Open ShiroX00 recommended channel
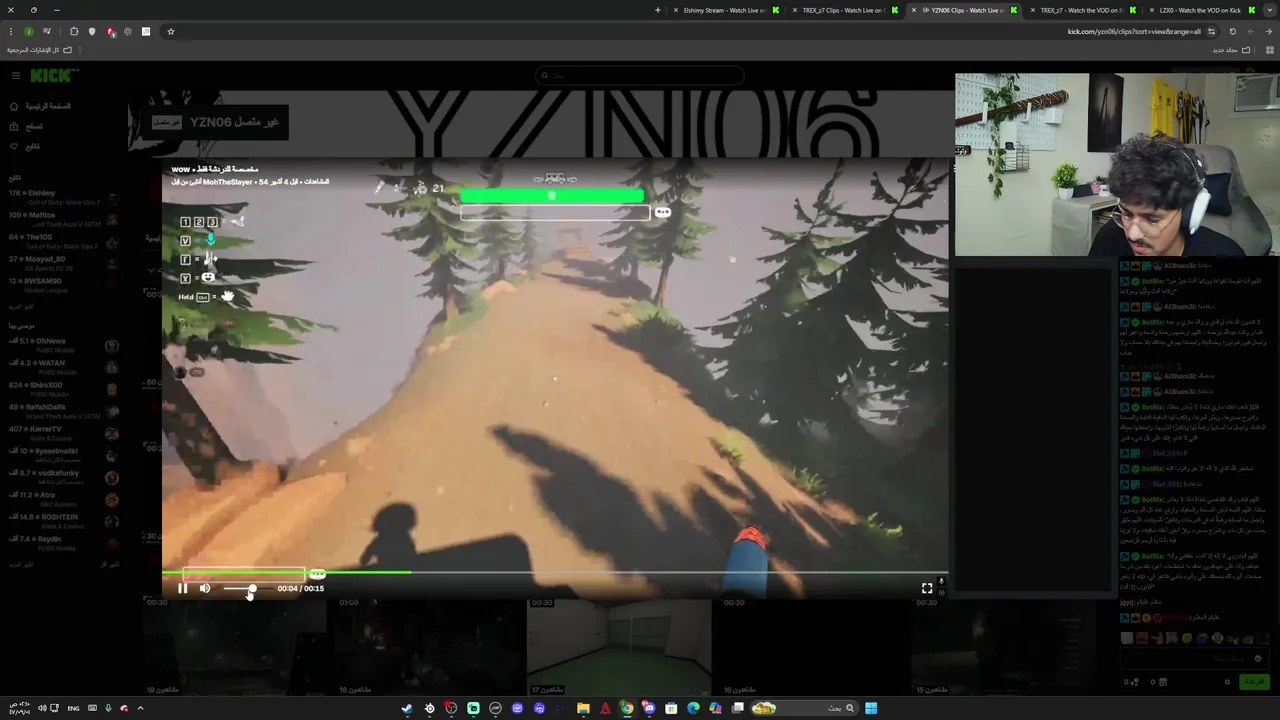The height and width of the screenshot is (720, 1280). 62,389
